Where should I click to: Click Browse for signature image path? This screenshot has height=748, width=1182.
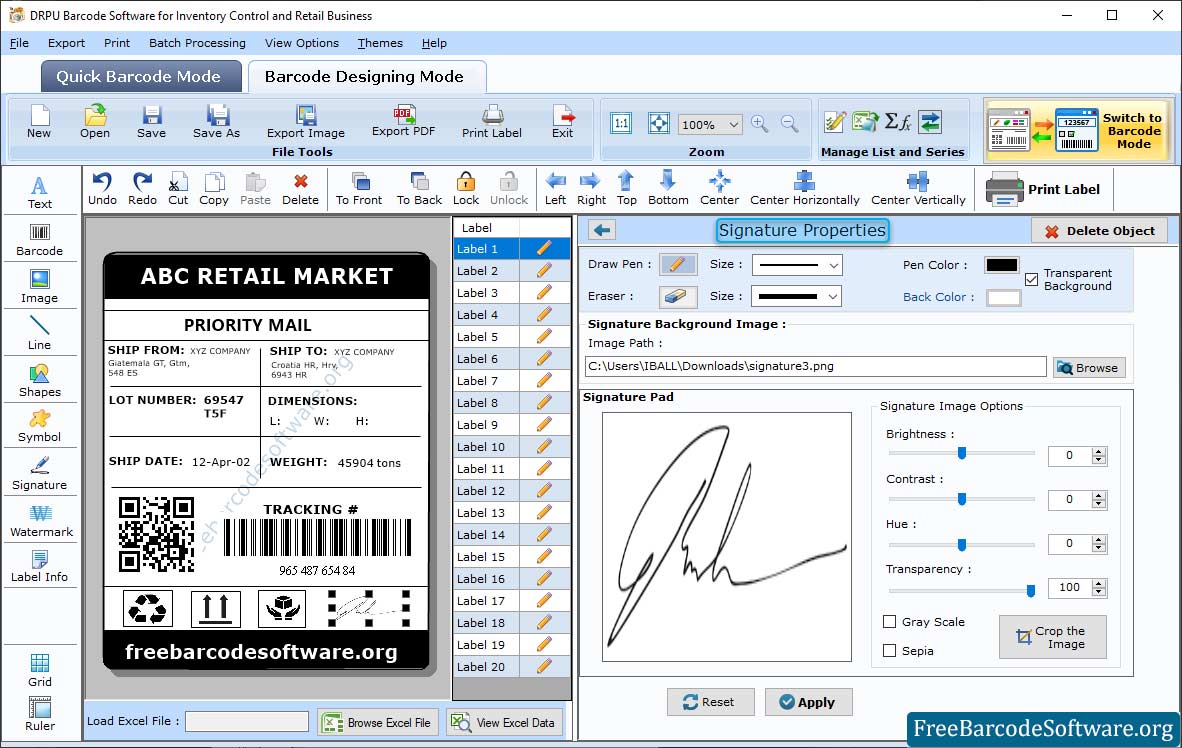tap(1089, 367)
